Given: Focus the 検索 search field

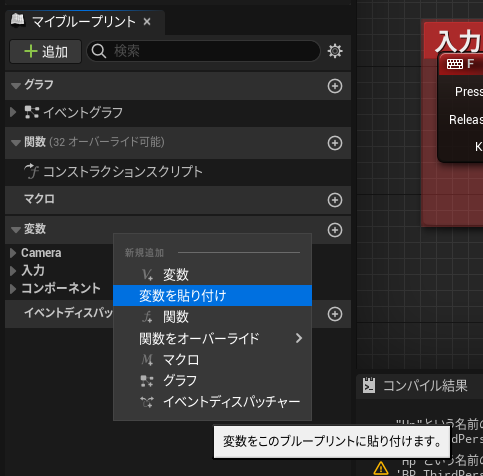Looking at the screenshot, I should (x=203, y=51).
